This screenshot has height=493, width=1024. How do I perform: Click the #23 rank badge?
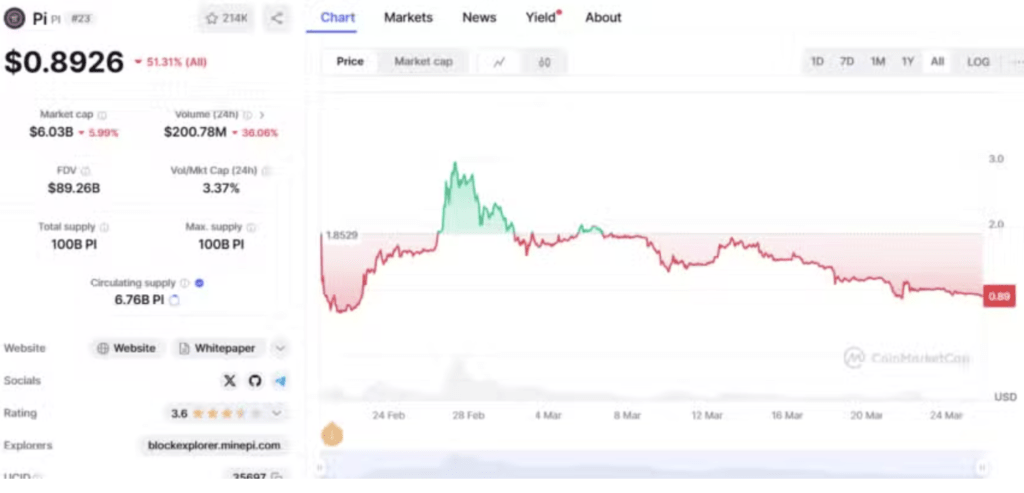tap(80, 18)
